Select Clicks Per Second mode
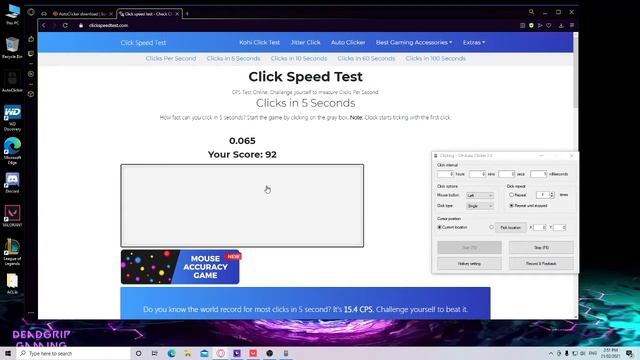This screenshot has height=360, width=640. pos(171,59)
